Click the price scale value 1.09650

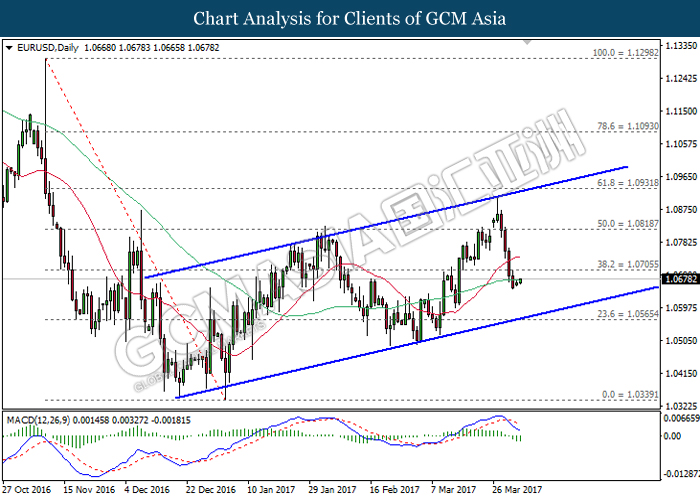point(681,177)
